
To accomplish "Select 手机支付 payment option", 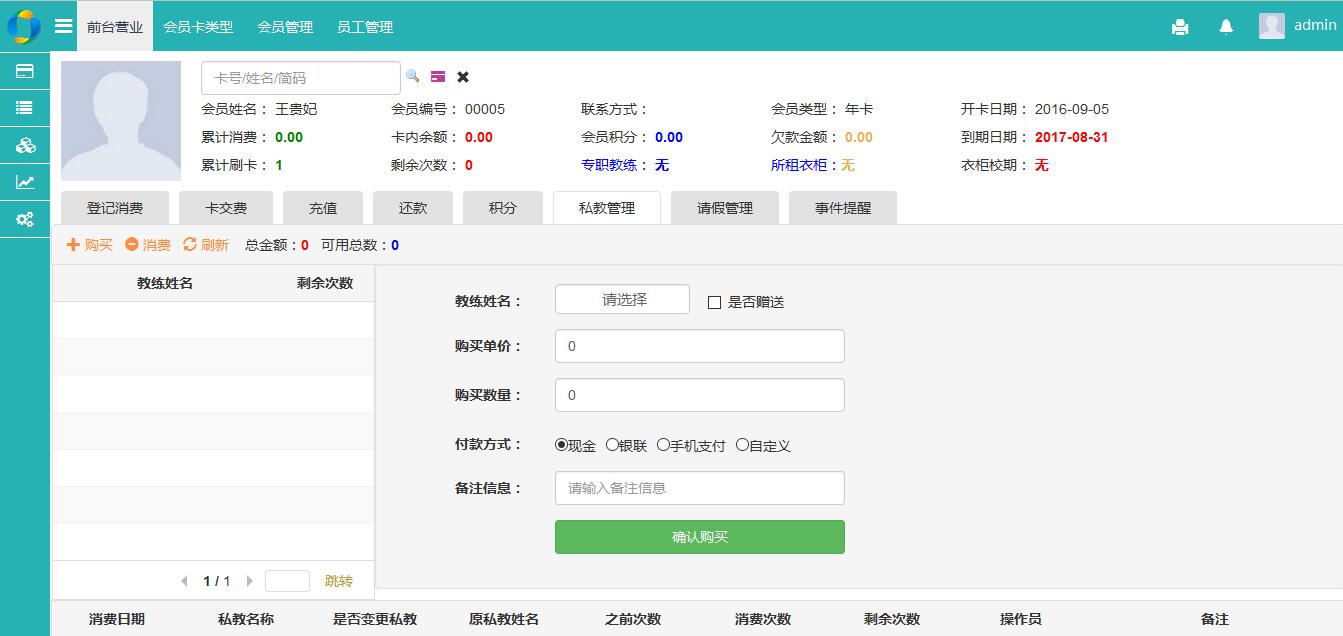I will point(663,445).
